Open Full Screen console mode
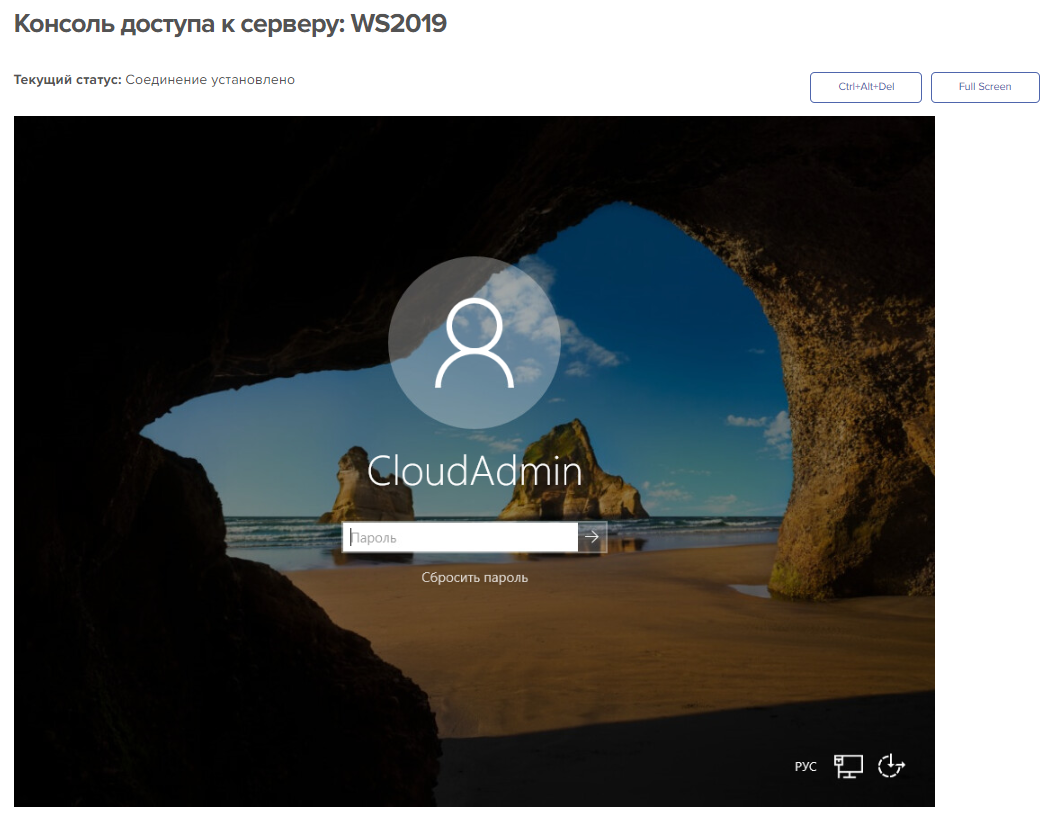This screenshot has width=1052, height=815. pyautogui.click(x=985, y=87)
